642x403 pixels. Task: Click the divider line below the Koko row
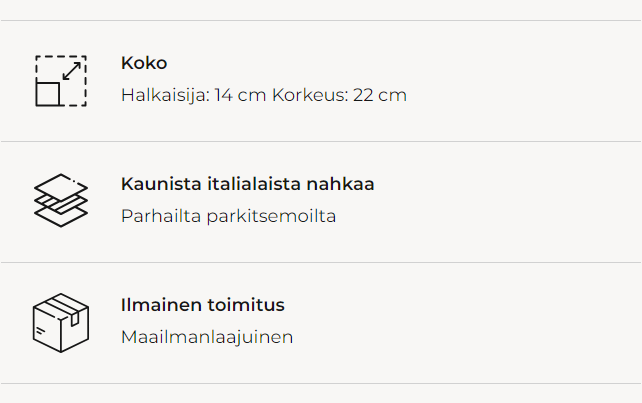(x=321, y=142)
